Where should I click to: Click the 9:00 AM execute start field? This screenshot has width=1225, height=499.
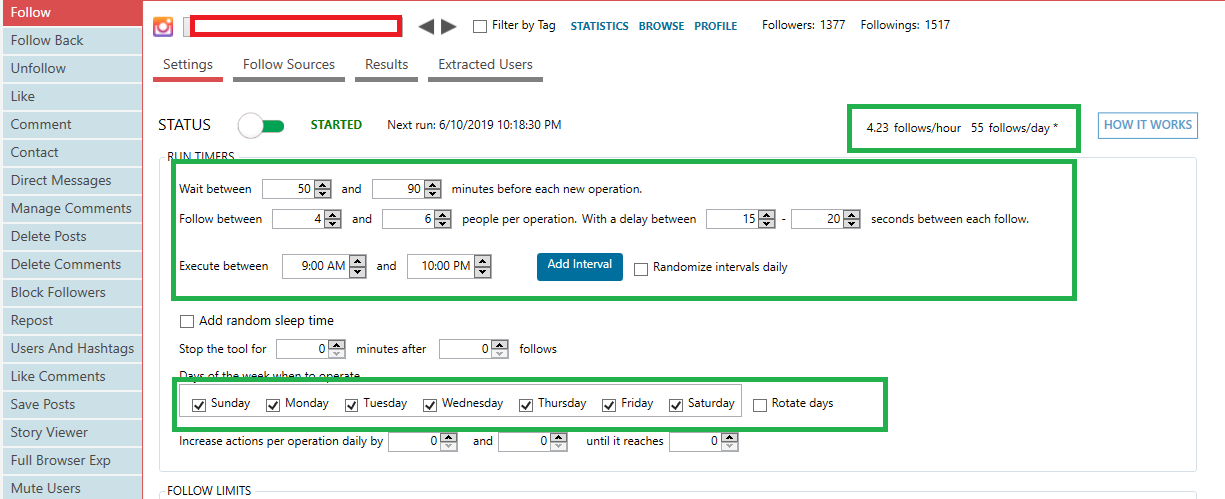(315, 266)
